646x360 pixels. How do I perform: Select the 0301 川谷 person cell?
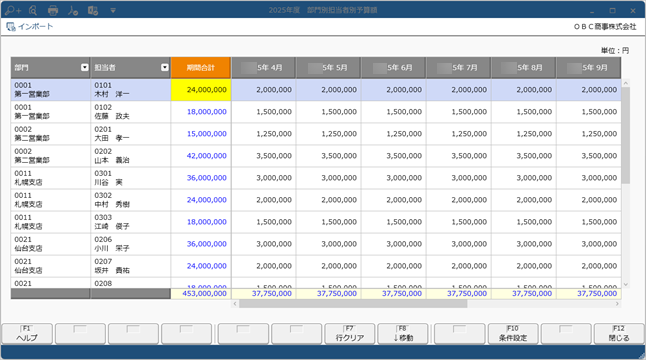(131, 178)
